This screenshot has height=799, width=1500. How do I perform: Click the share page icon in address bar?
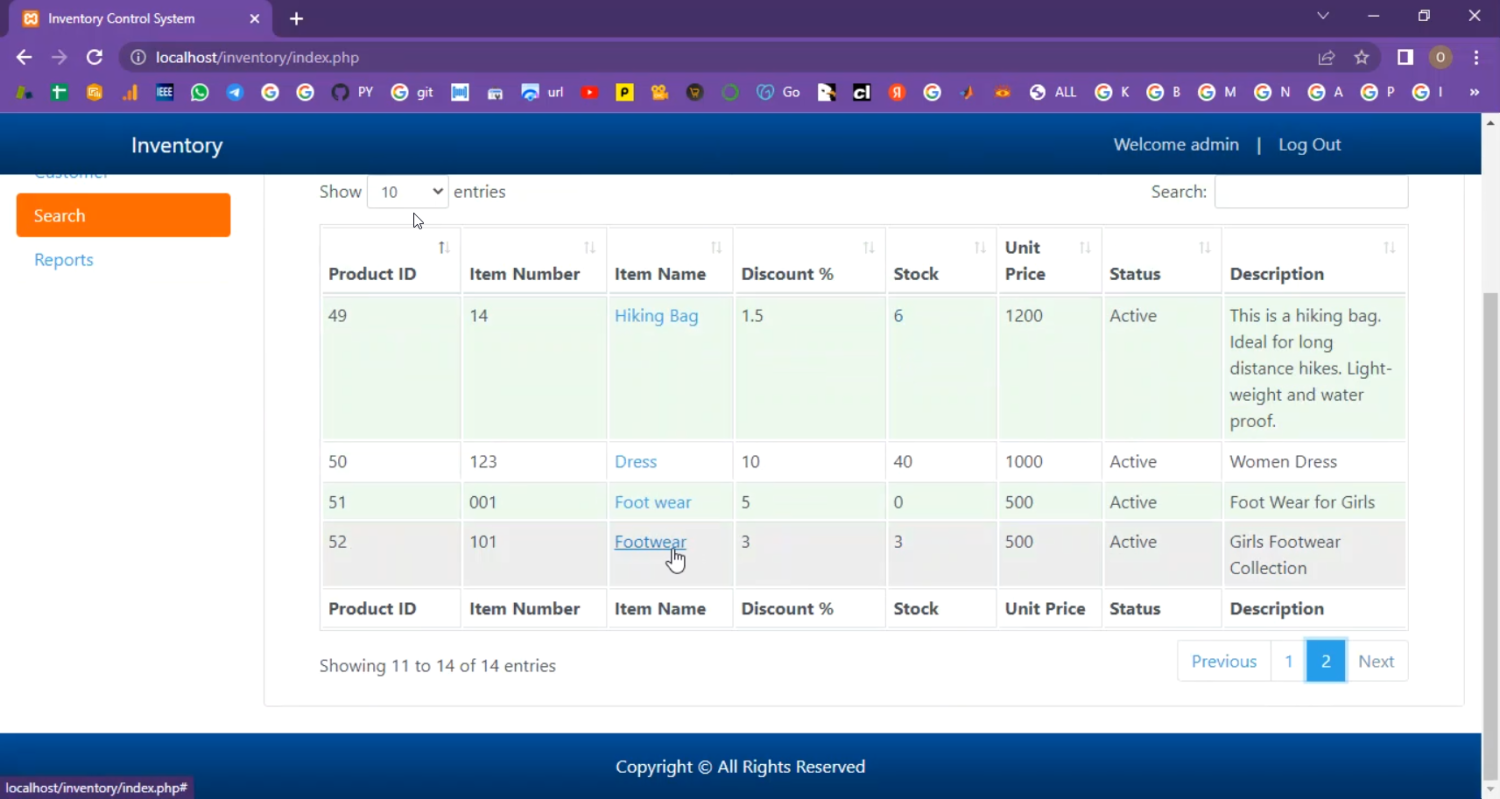pyautogui.click(x=1326, y=57)
